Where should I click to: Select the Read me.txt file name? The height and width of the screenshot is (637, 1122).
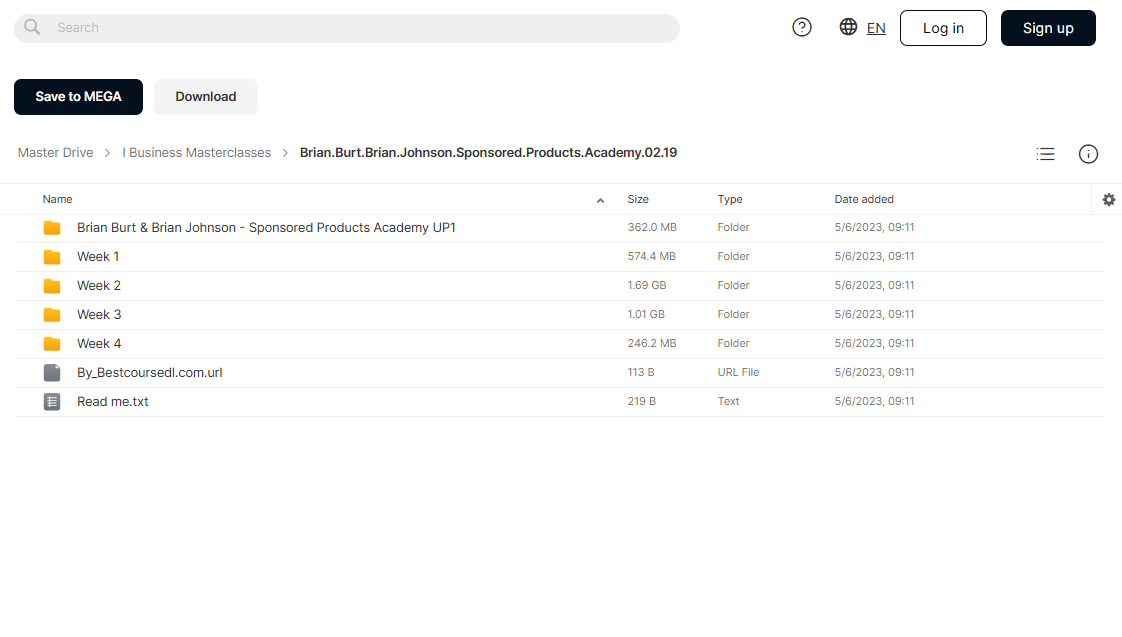click(x=112, y=402)
